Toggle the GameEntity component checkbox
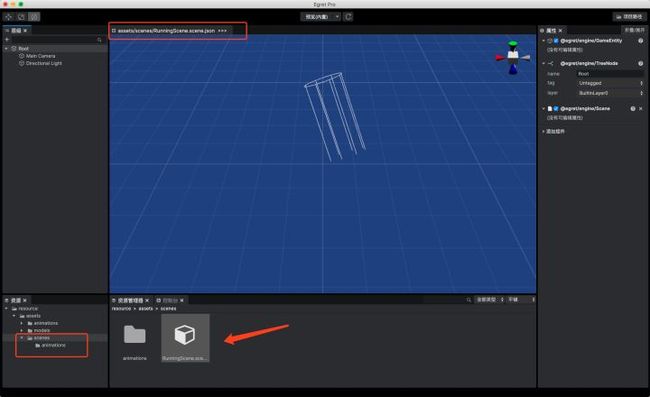Viewport: 650px width, 397px height. pos(556,41)
